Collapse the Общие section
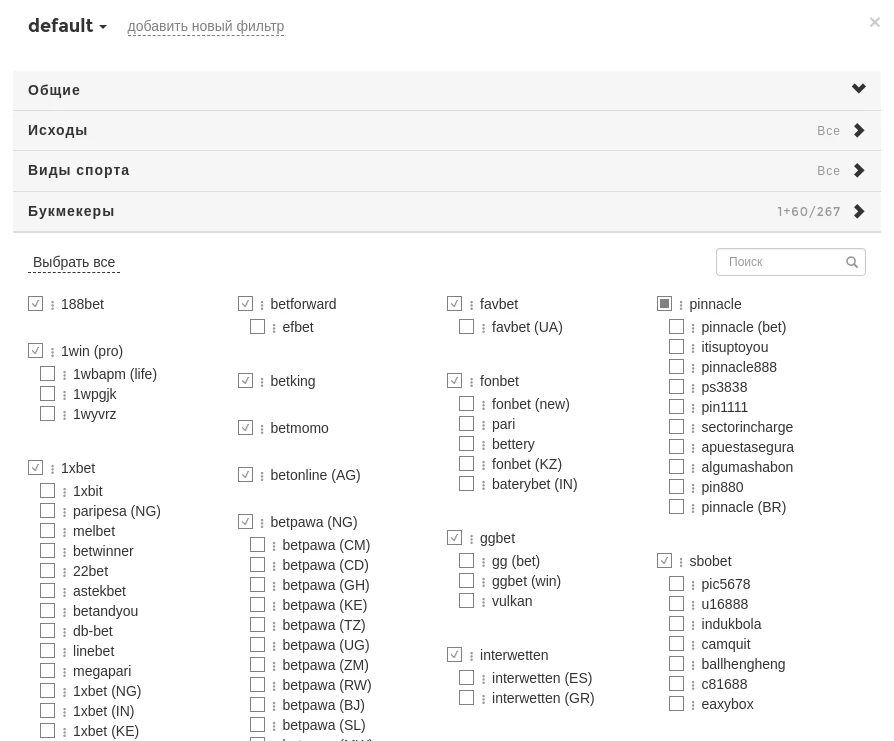894x741 pixels. 858,90
